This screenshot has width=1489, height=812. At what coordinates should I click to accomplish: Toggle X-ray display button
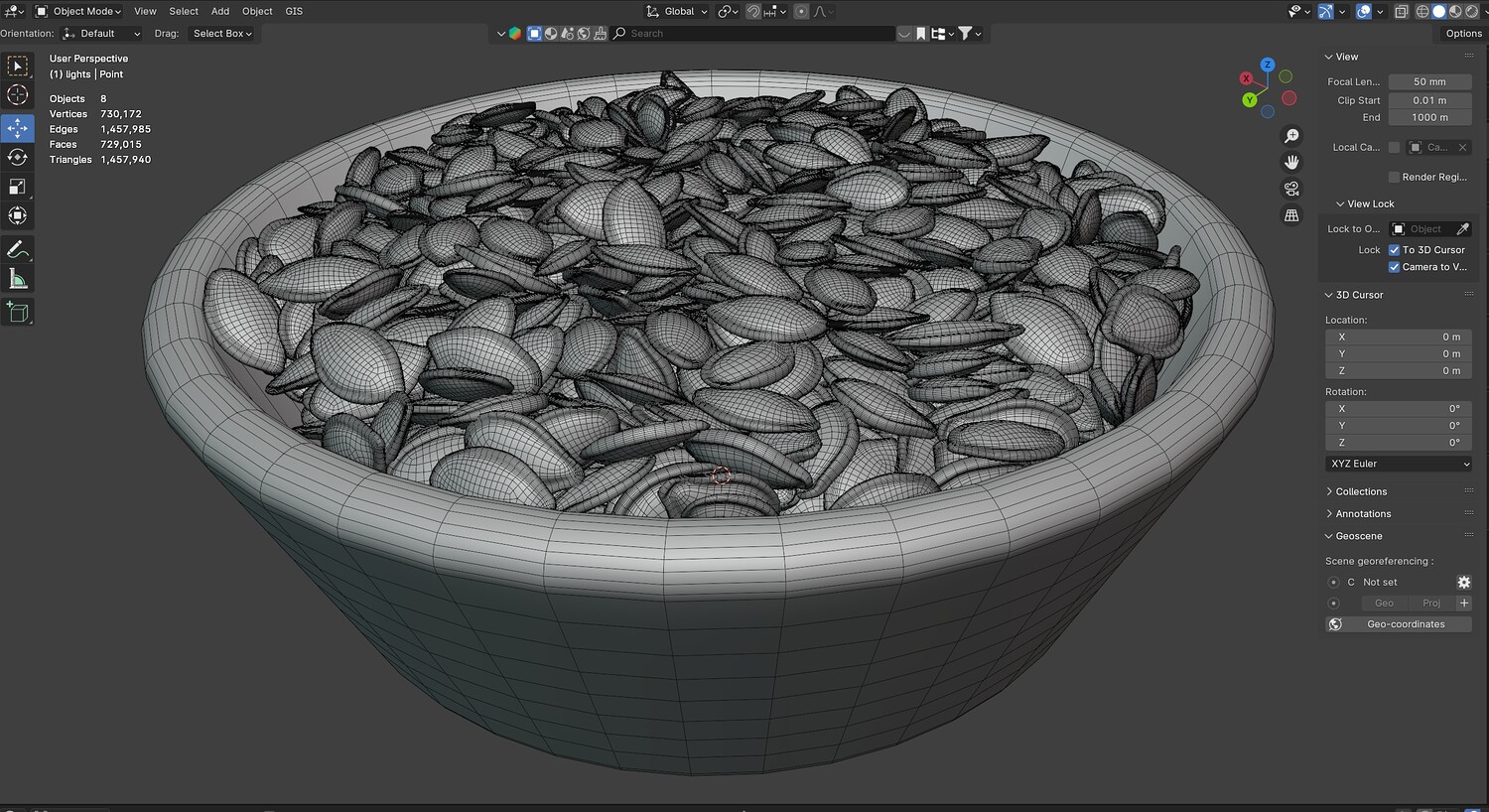pyautogui.click(x=1401, y=11)
